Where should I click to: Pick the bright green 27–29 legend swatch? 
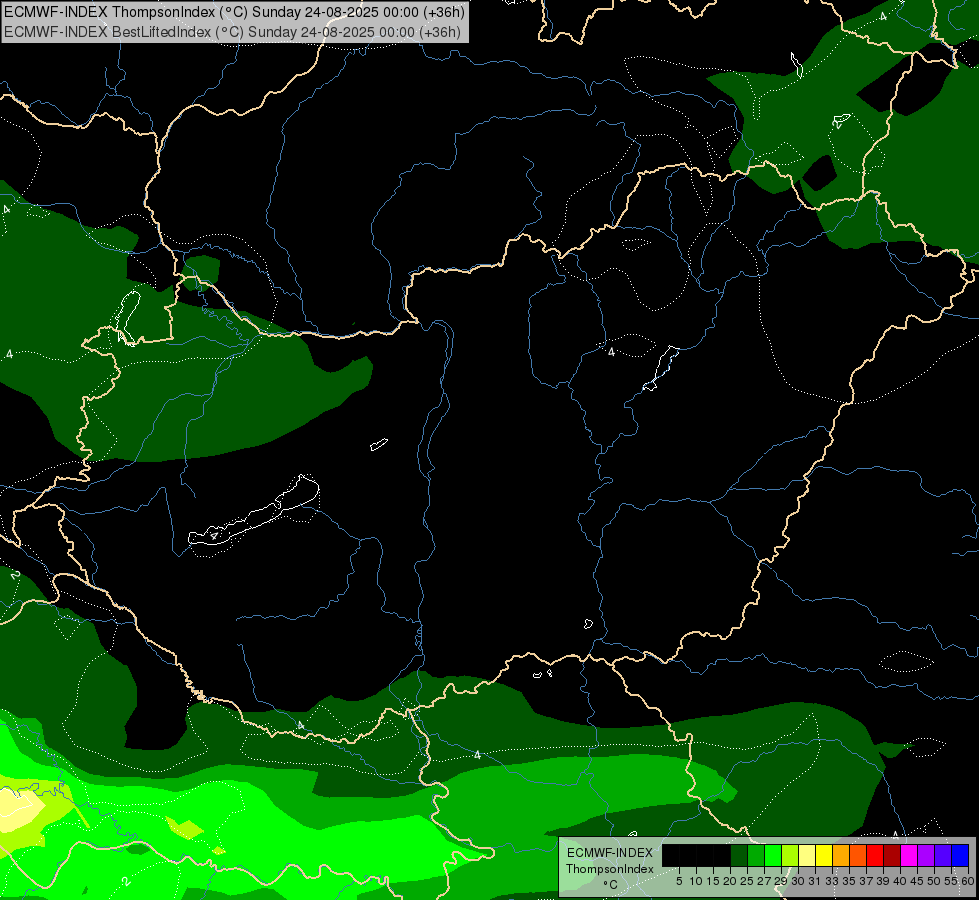tap(773, 855)
